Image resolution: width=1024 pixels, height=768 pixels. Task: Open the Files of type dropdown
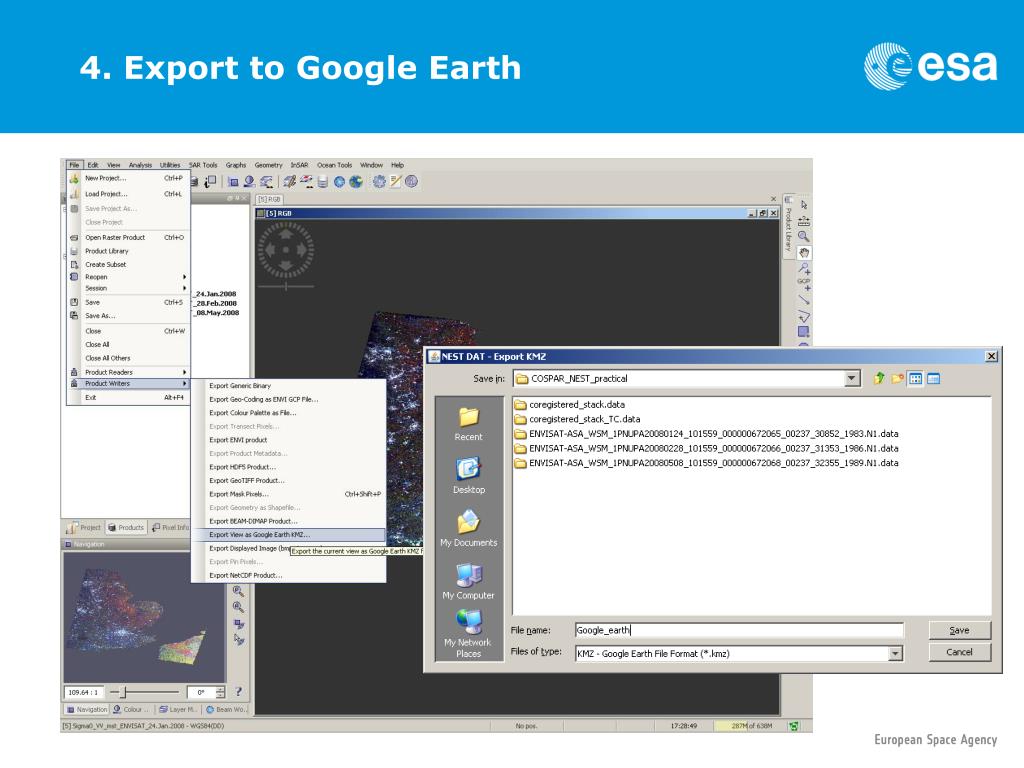pyautogui.click(x=895, y=653)
